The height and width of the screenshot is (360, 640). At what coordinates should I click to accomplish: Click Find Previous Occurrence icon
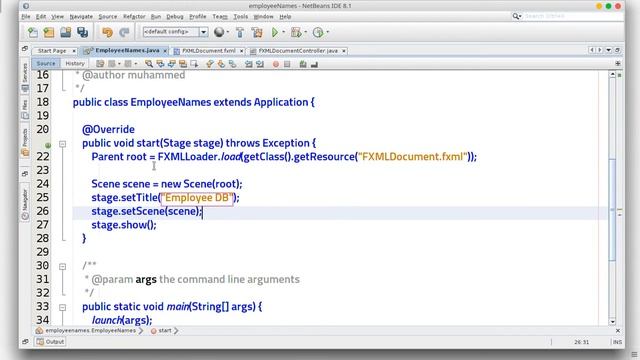tap(160, 64)
